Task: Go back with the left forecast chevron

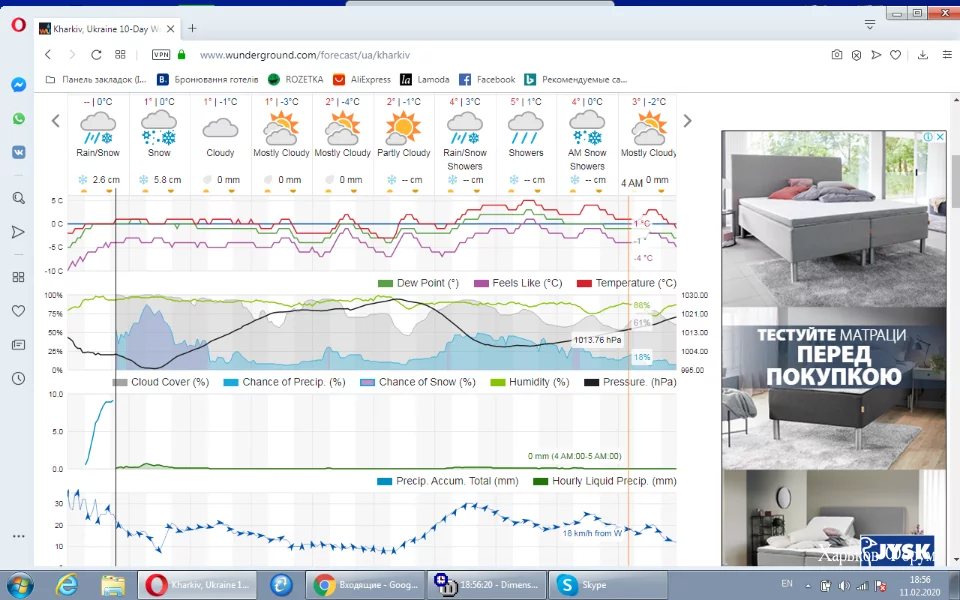Action: [x=55, y=120]
